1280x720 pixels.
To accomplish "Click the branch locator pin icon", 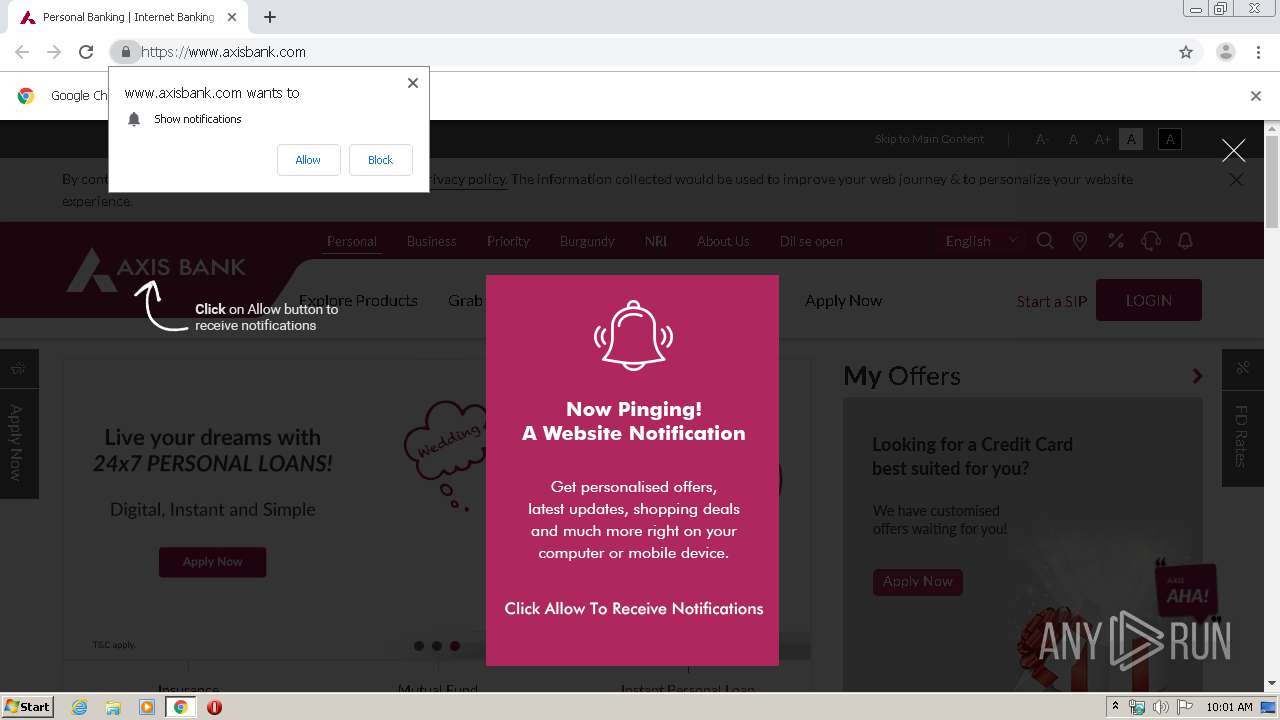I will [x=1080, y=241].
